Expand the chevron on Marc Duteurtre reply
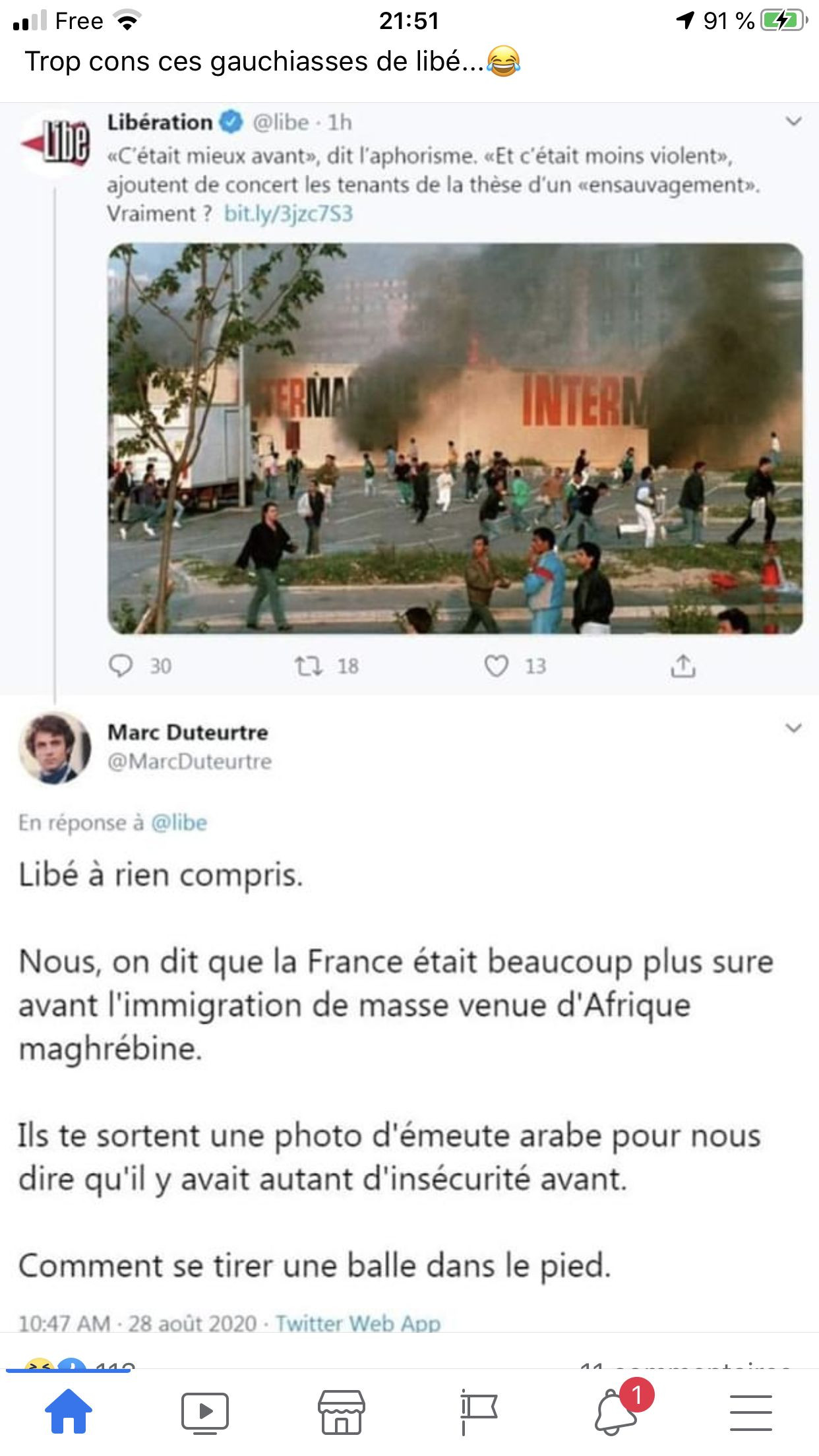This screenshot has width=819, height=1456. click(x=794, y=728)
